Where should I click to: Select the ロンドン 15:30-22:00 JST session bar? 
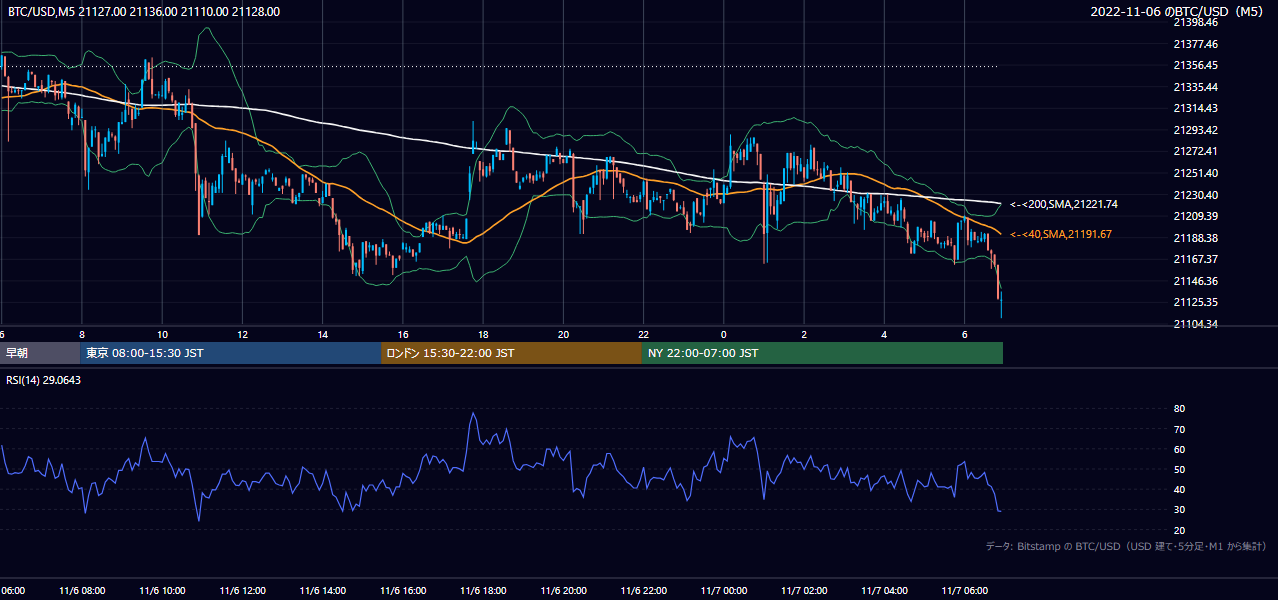pos(511,353)
